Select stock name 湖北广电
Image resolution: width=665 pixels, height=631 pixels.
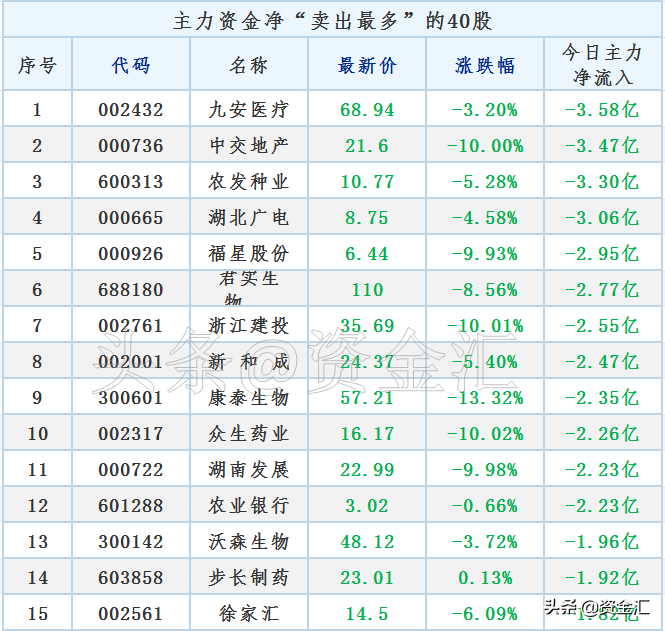[x=249, y=218]
